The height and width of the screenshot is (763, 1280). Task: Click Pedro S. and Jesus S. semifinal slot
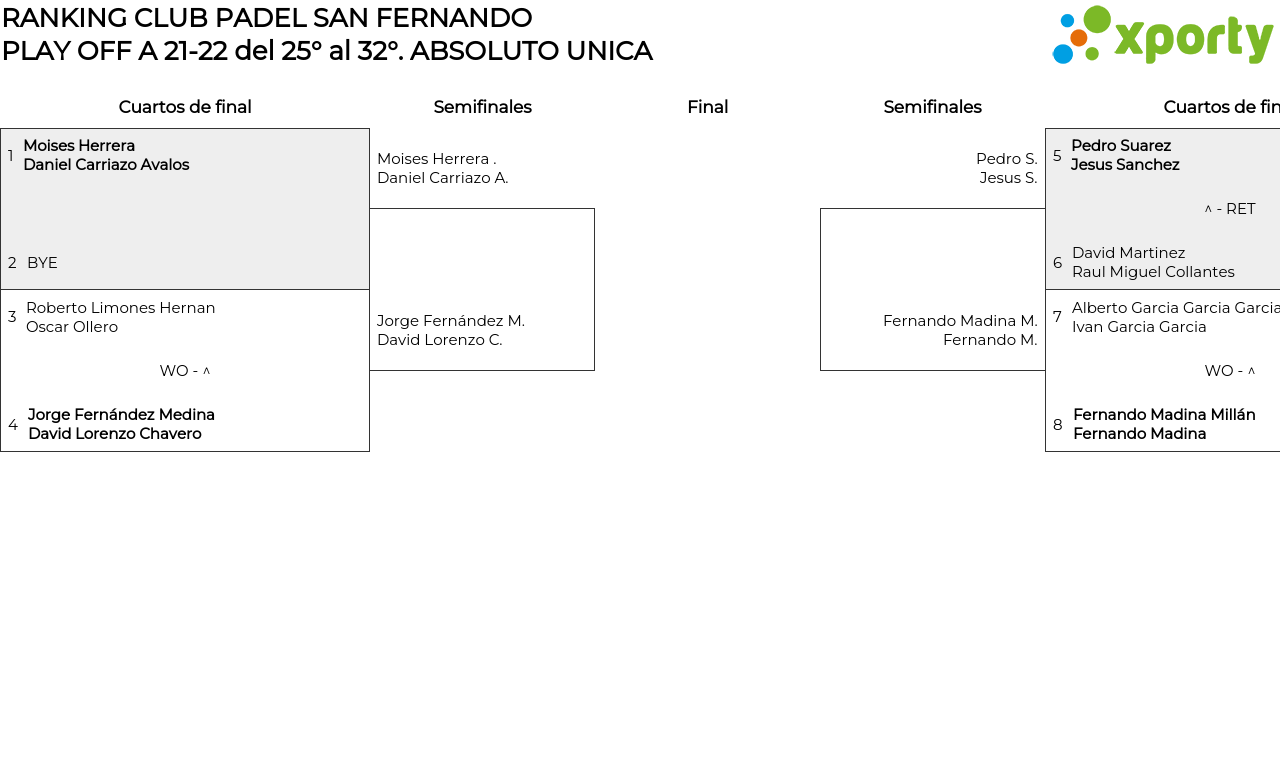(1006, 168)
